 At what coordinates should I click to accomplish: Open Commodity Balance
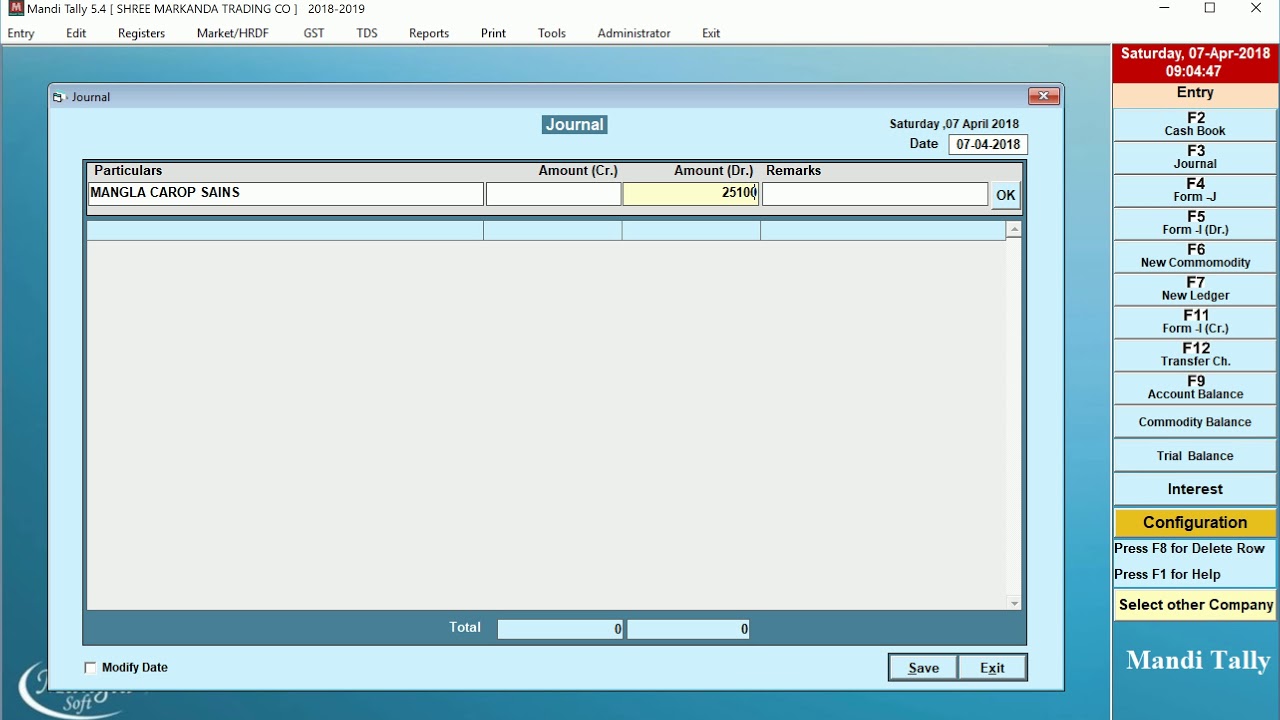point(1195,422)
